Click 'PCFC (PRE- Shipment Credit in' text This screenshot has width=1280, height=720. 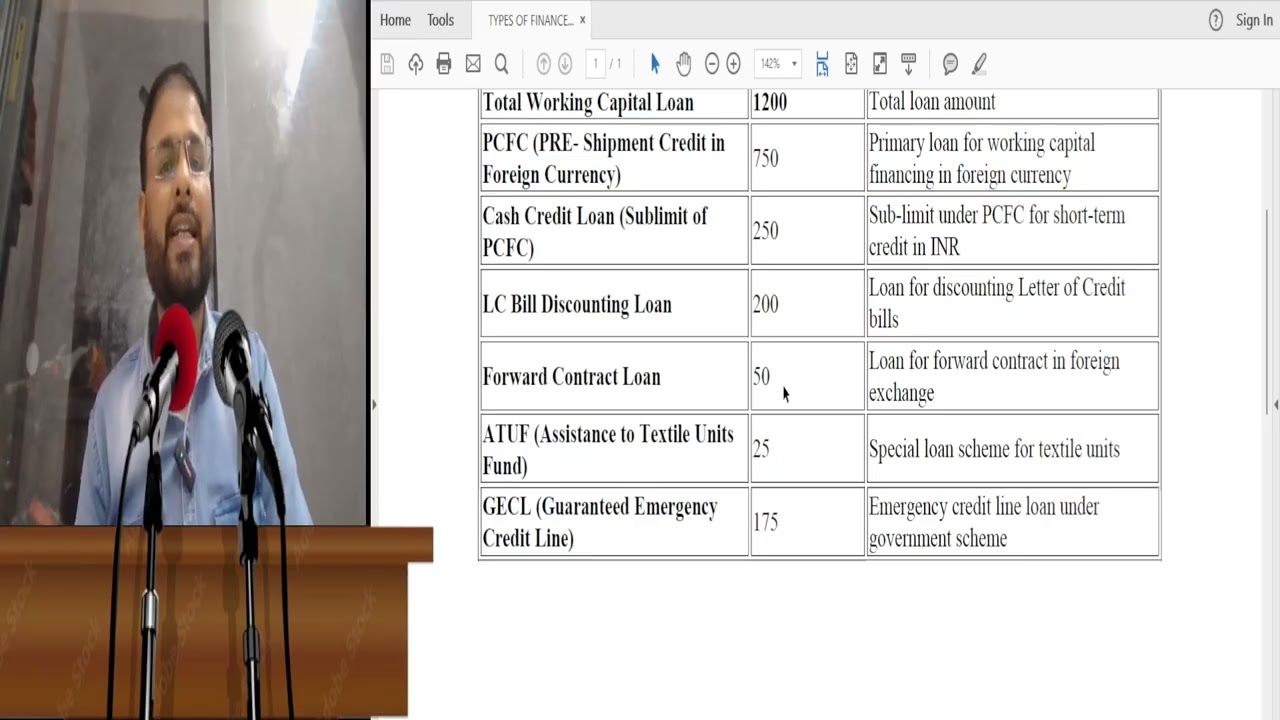(x=604, y=143)
